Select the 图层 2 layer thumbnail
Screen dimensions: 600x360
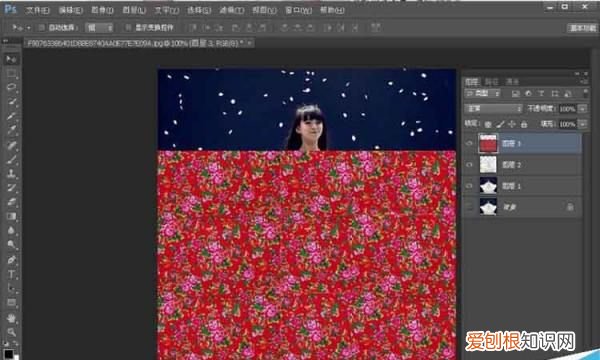point(488,165)
